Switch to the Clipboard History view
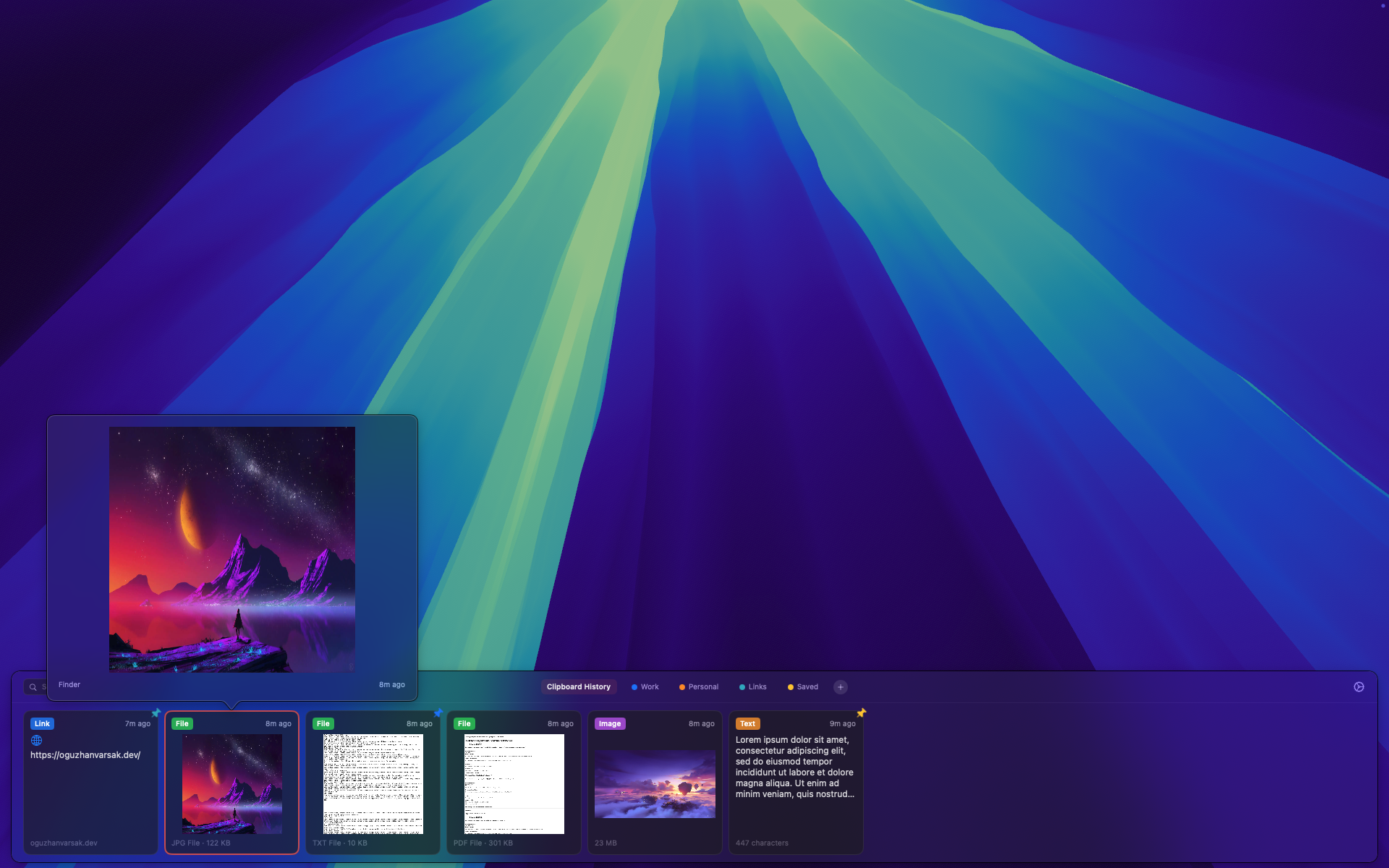The width and height of the screenshot is (1389, 868). 578,686
